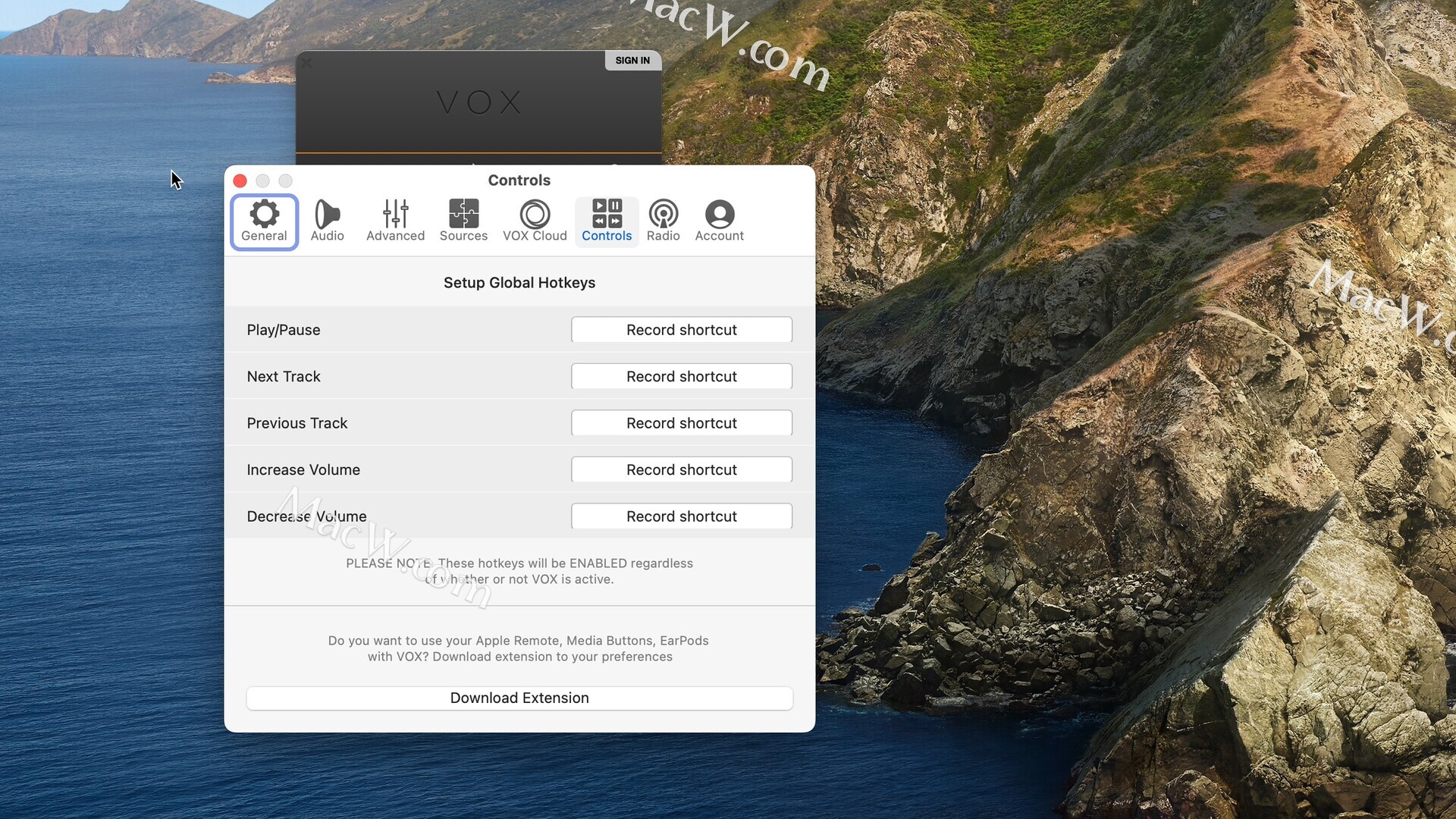Open the Advanced preferences tab

point(395,221)
